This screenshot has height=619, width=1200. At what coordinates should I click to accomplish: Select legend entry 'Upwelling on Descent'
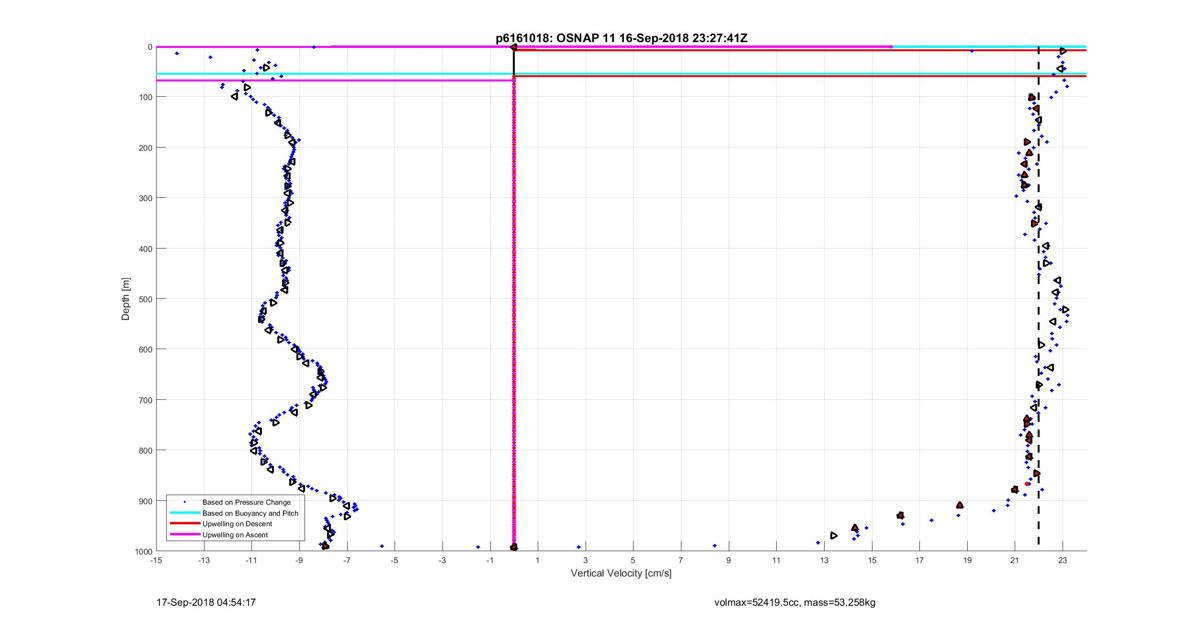click(x=237, y=523)
